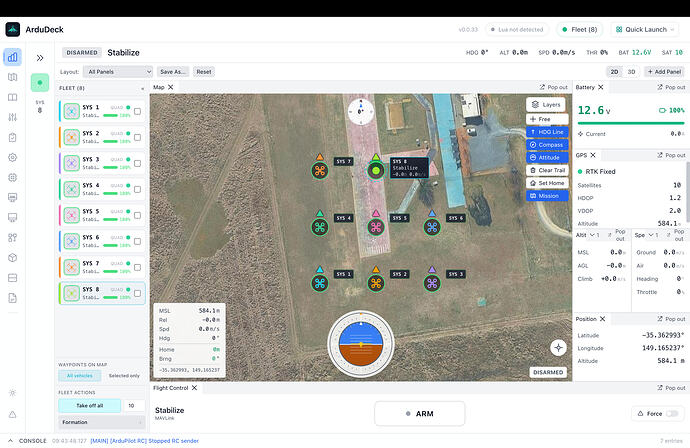Open the clipboard checklist sidebar icon
The width and height of the screenshot is (690, 448).
[12, 137]
